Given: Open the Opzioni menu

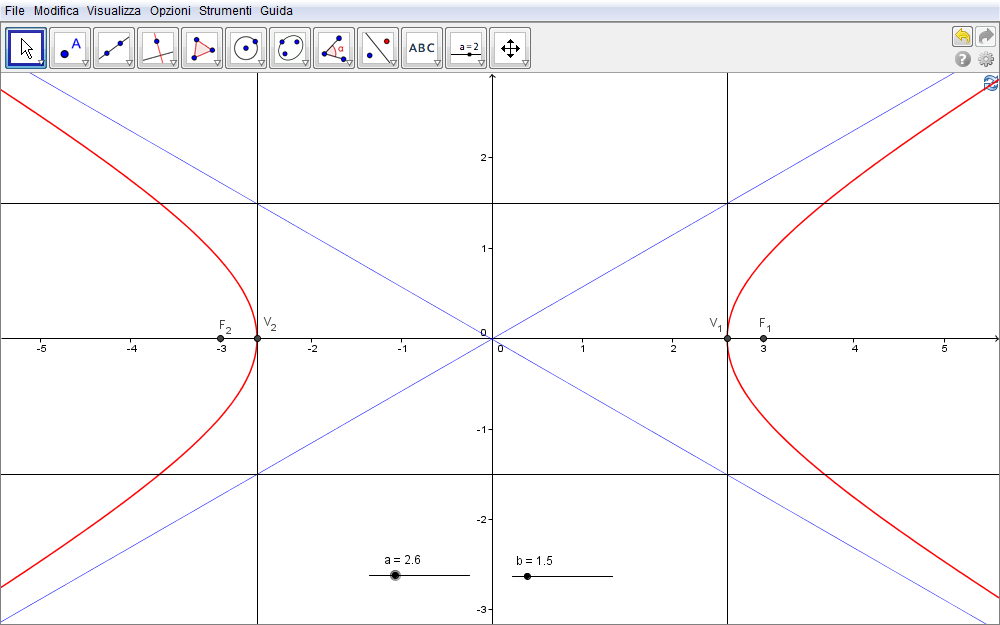Looking at the screenshot, I should [170, 10].
